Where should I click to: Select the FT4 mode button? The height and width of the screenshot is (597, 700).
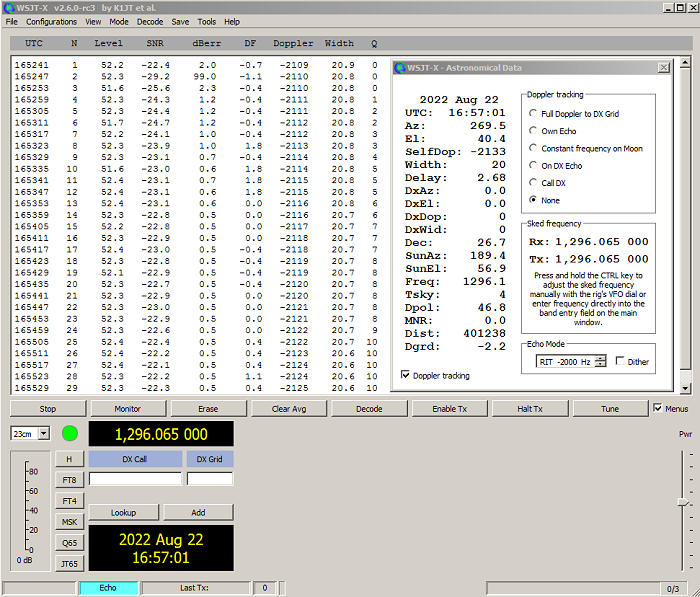point(69,501)
